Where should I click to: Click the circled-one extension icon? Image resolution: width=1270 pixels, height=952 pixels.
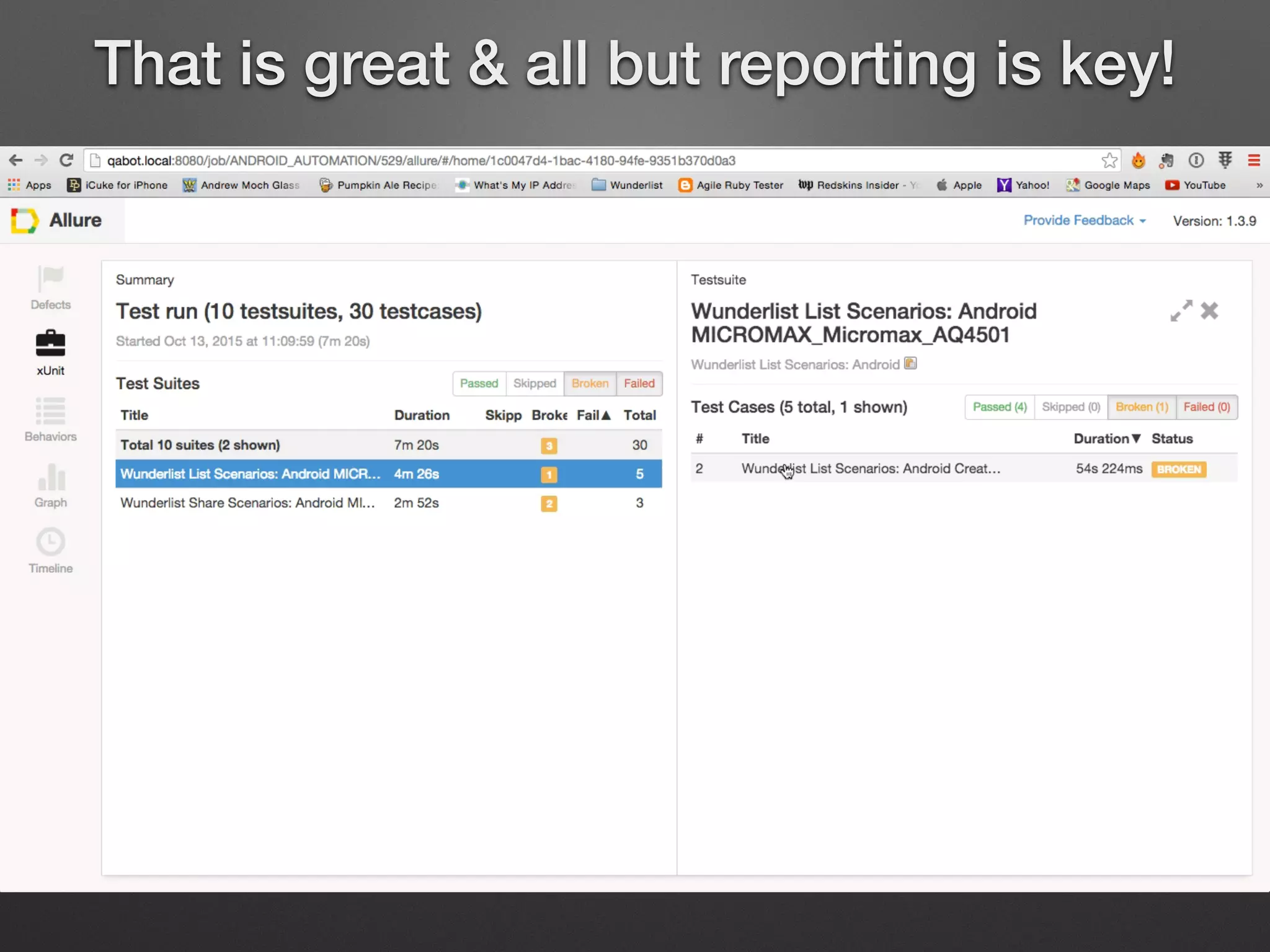[x=1196, y=161]
